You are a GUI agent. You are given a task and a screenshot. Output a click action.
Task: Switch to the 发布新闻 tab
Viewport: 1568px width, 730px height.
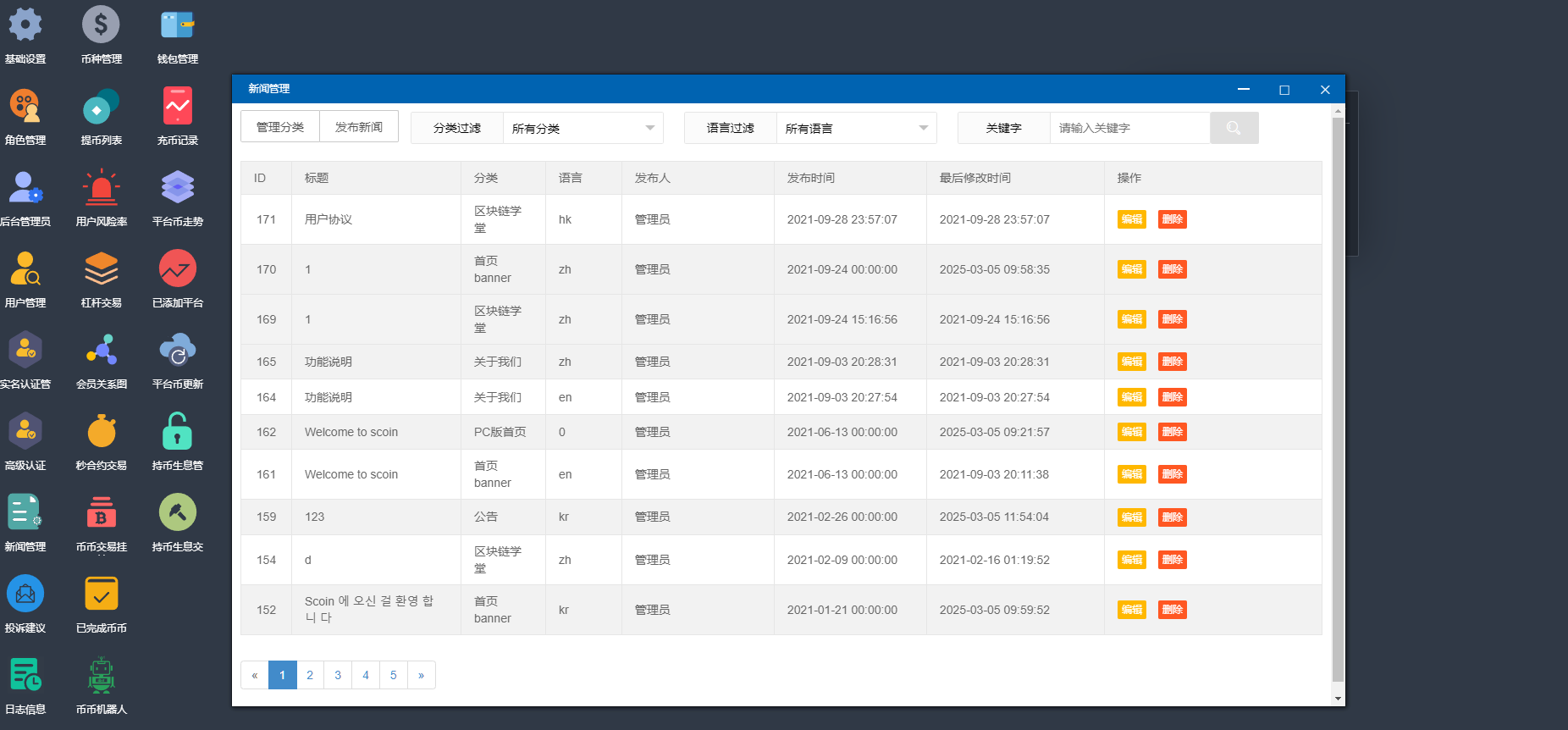click(359, 127)
